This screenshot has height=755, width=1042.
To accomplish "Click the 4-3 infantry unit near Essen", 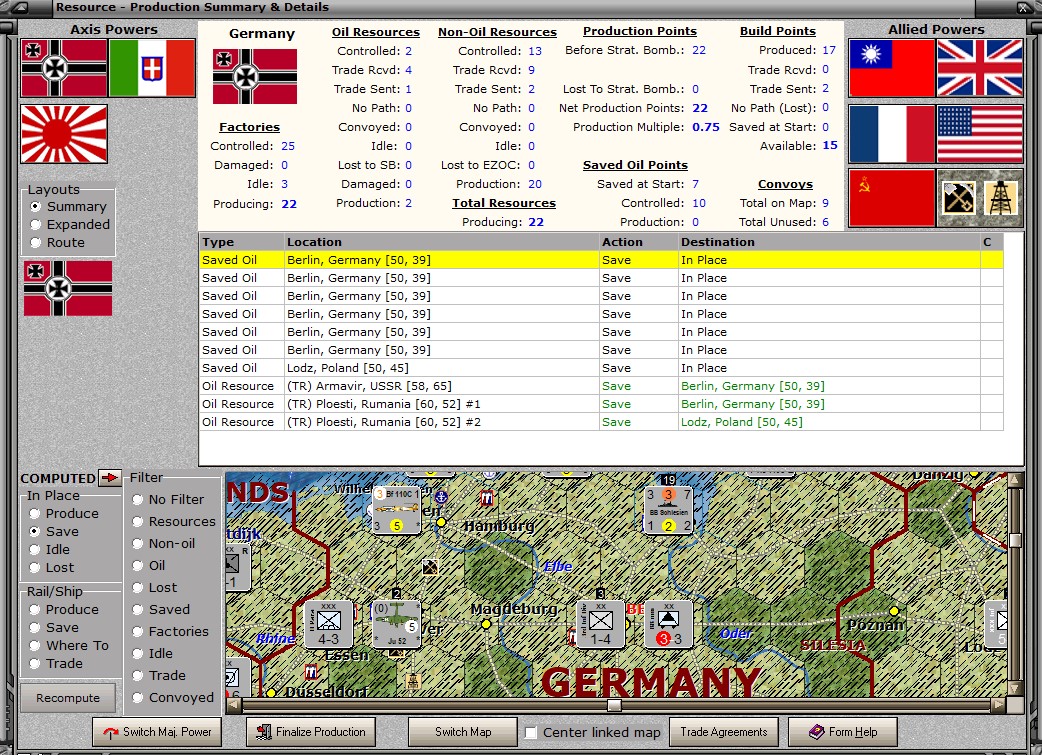I will click(x=328, y=624).
